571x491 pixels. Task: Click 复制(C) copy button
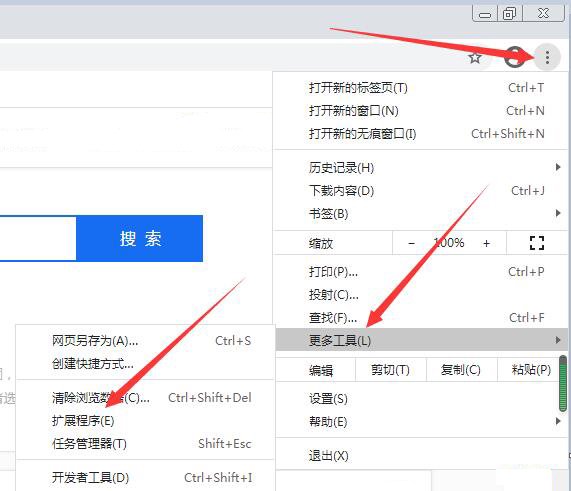[461, 370]
